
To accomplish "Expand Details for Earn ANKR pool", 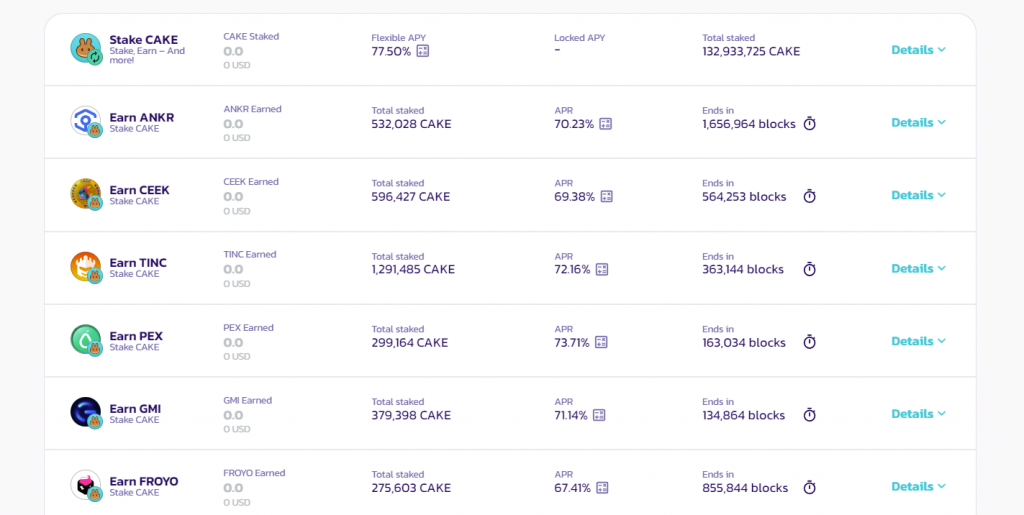I will coord(918,122).
